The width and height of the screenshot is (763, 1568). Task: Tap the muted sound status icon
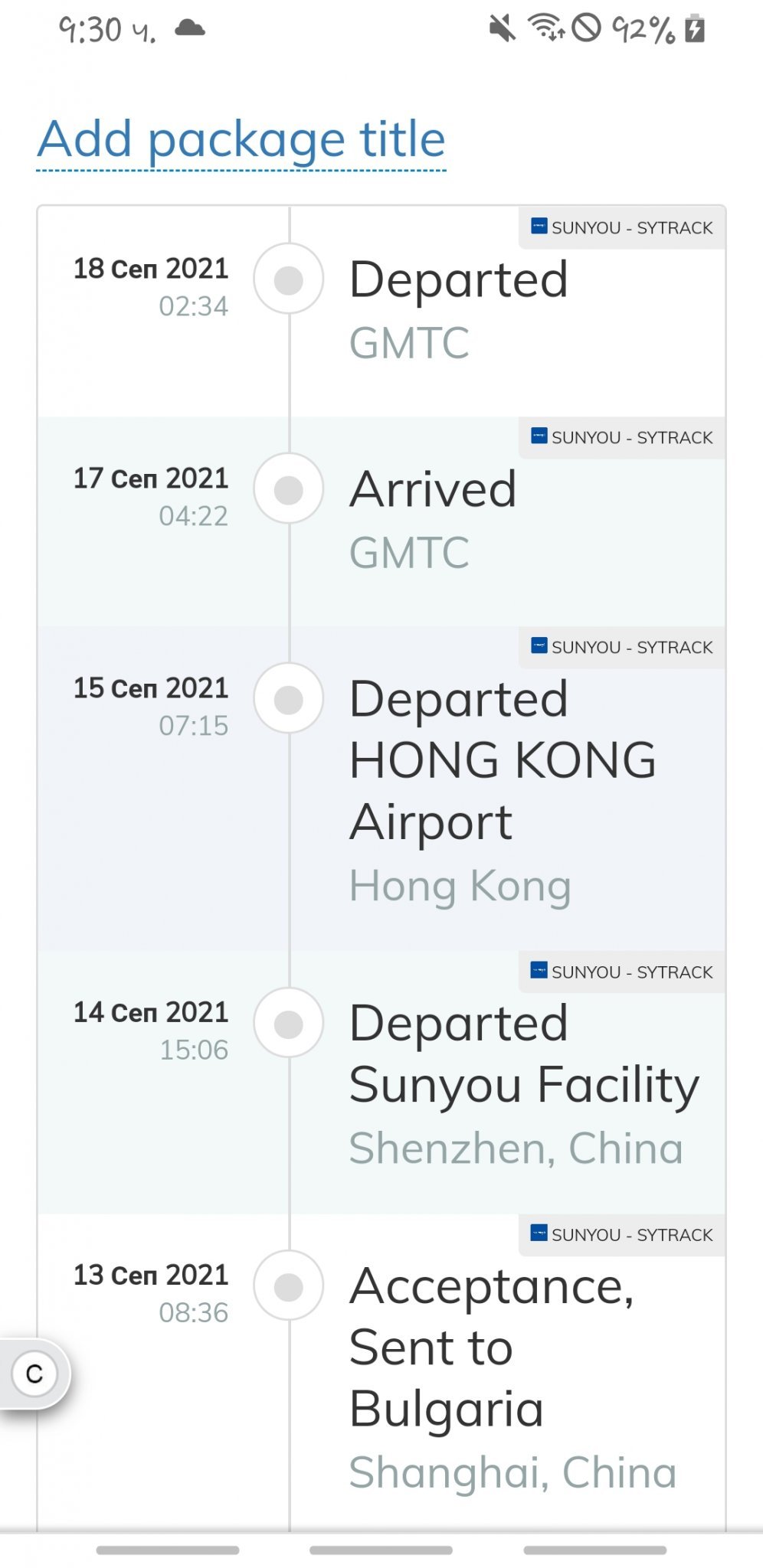(502, 29)
